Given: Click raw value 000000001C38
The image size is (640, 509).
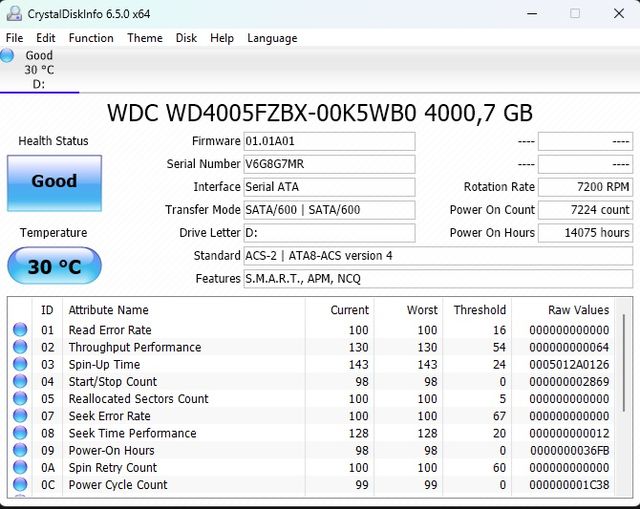Looking at the screenshot, I should tap(569, 485).
